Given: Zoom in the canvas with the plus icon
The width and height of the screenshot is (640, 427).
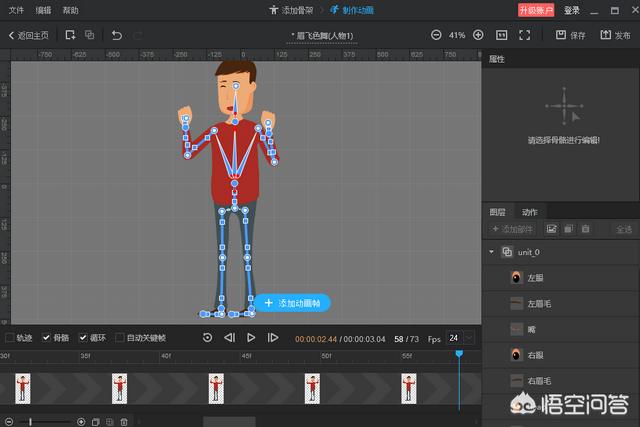Looking at the screenshot, I should point(478,35).
